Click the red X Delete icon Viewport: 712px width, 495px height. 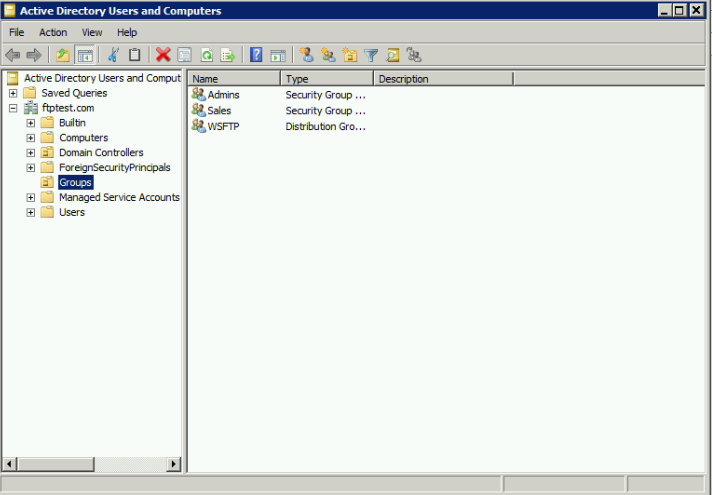tap(163, 55)
